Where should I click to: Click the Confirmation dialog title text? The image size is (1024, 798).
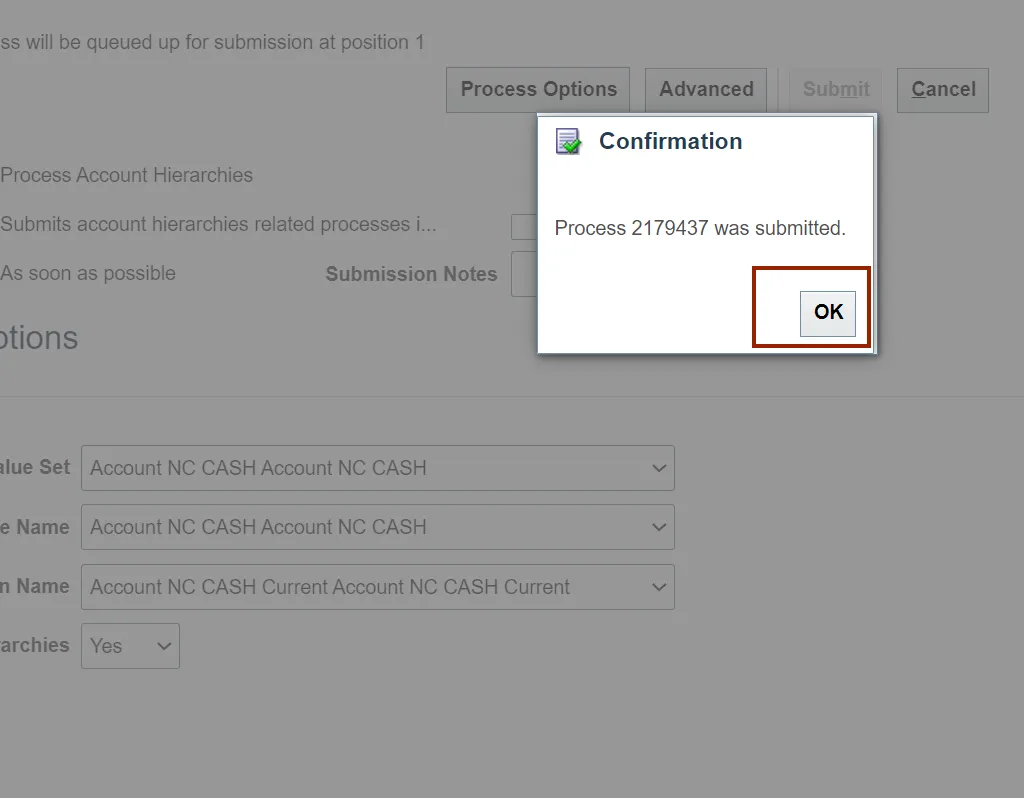click(x=670, y=142)
